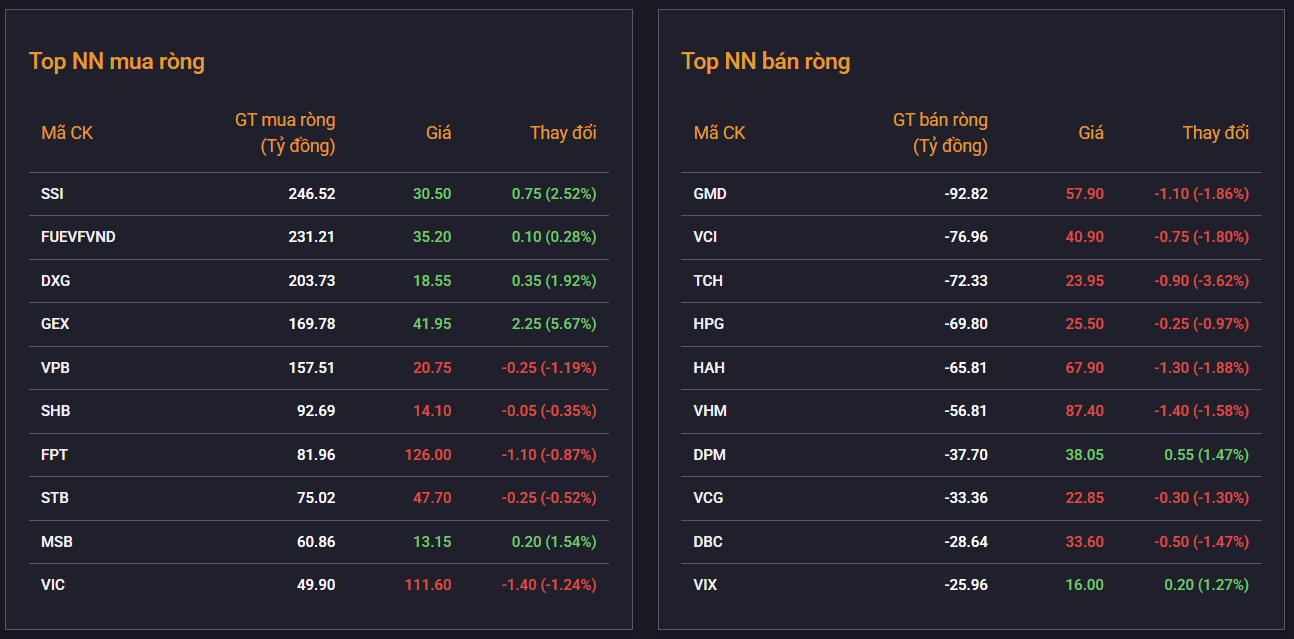Viewport: 1294px width, 639px height.
Task: Click 'Thay đổi' header in net sell table
Action: click(x=1215, y=133)
